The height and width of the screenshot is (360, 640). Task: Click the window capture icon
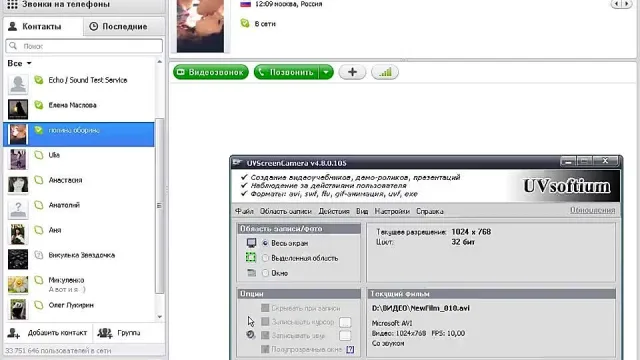click(251, 273)
